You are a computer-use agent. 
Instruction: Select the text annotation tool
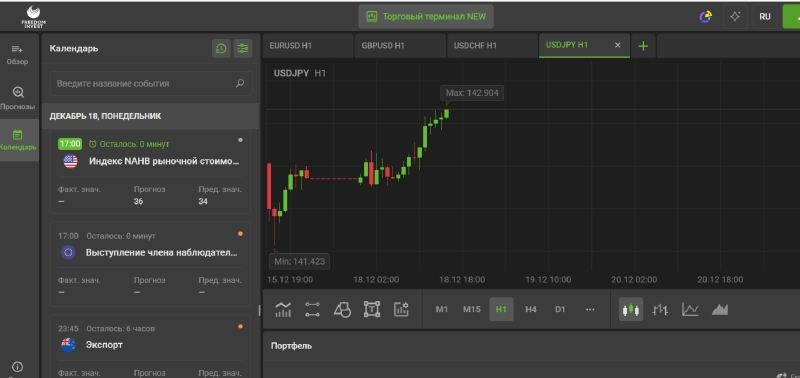(372, 309)
